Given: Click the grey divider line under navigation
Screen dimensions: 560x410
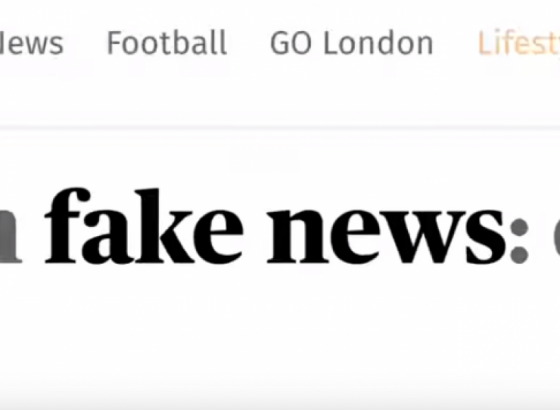Looking at the screenshot, I should tap(280, 128).
